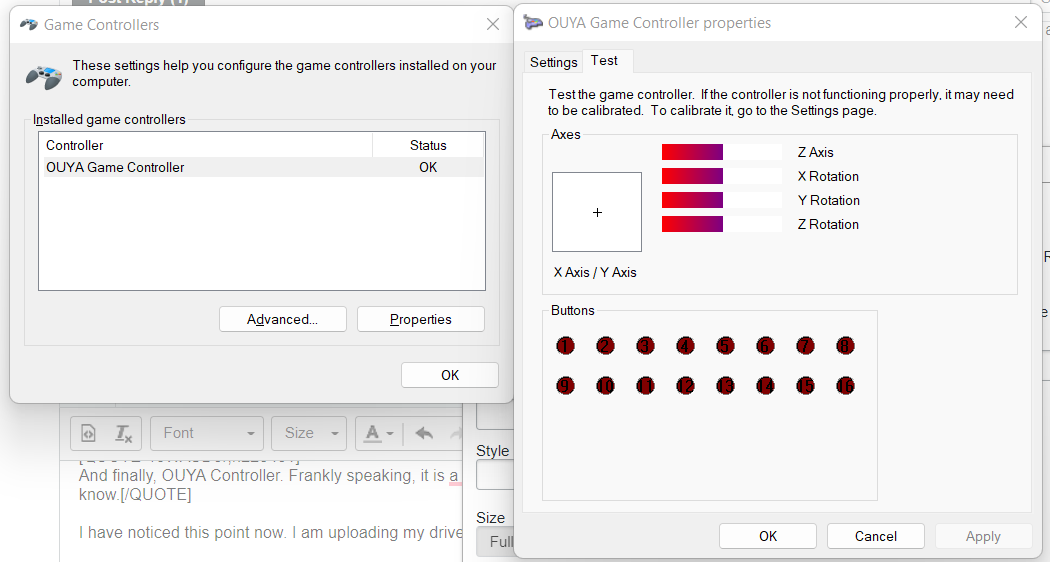
Task: Click OK in OUYA properties dialog
Action: click(x=768, y=536)
